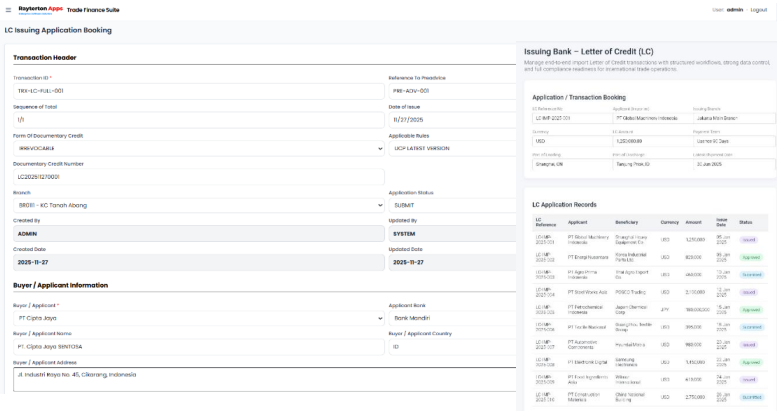Click the Trade Finance Suite title
This screenshot has height=416, width=777.
tap(93, 10)
